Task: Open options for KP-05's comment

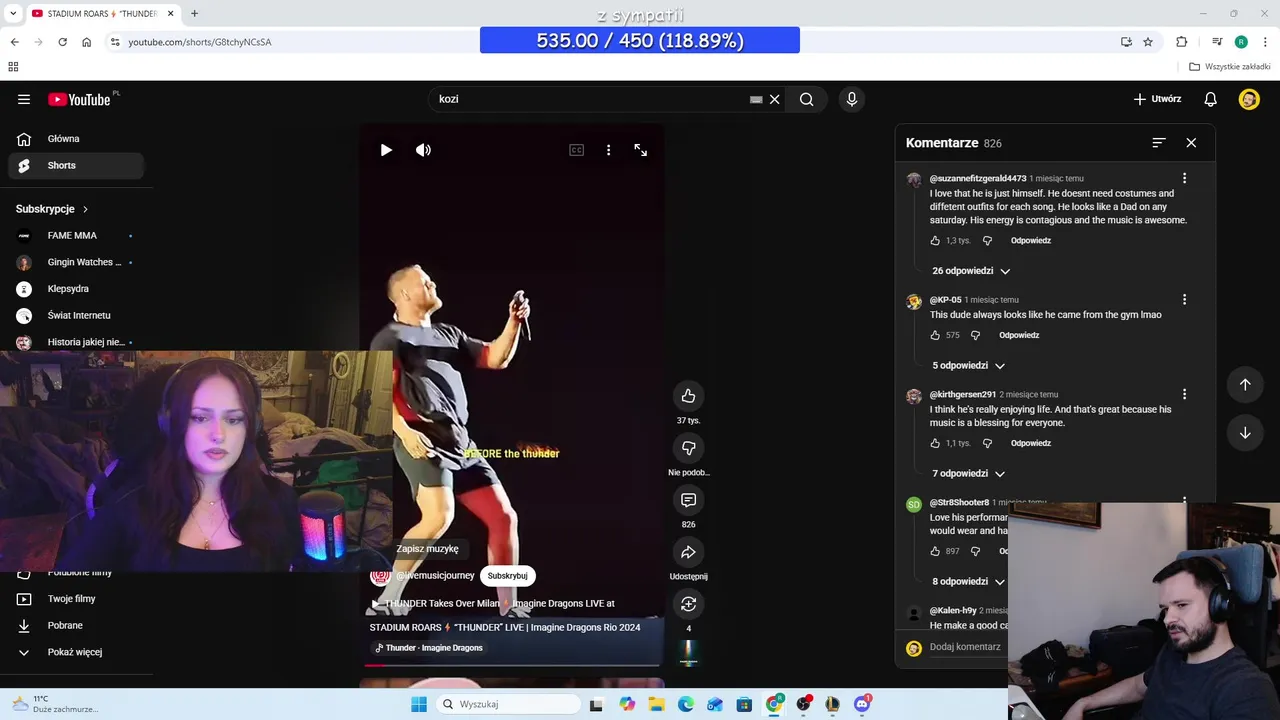Action: (x=1184, y=299)
